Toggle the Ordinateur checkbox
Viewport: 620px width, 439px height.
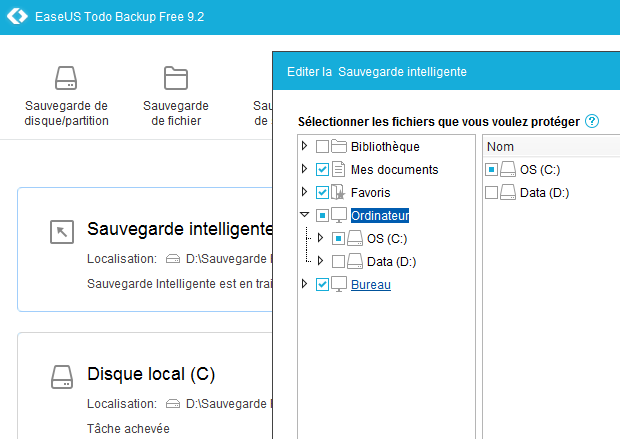(x=322, y=215)
